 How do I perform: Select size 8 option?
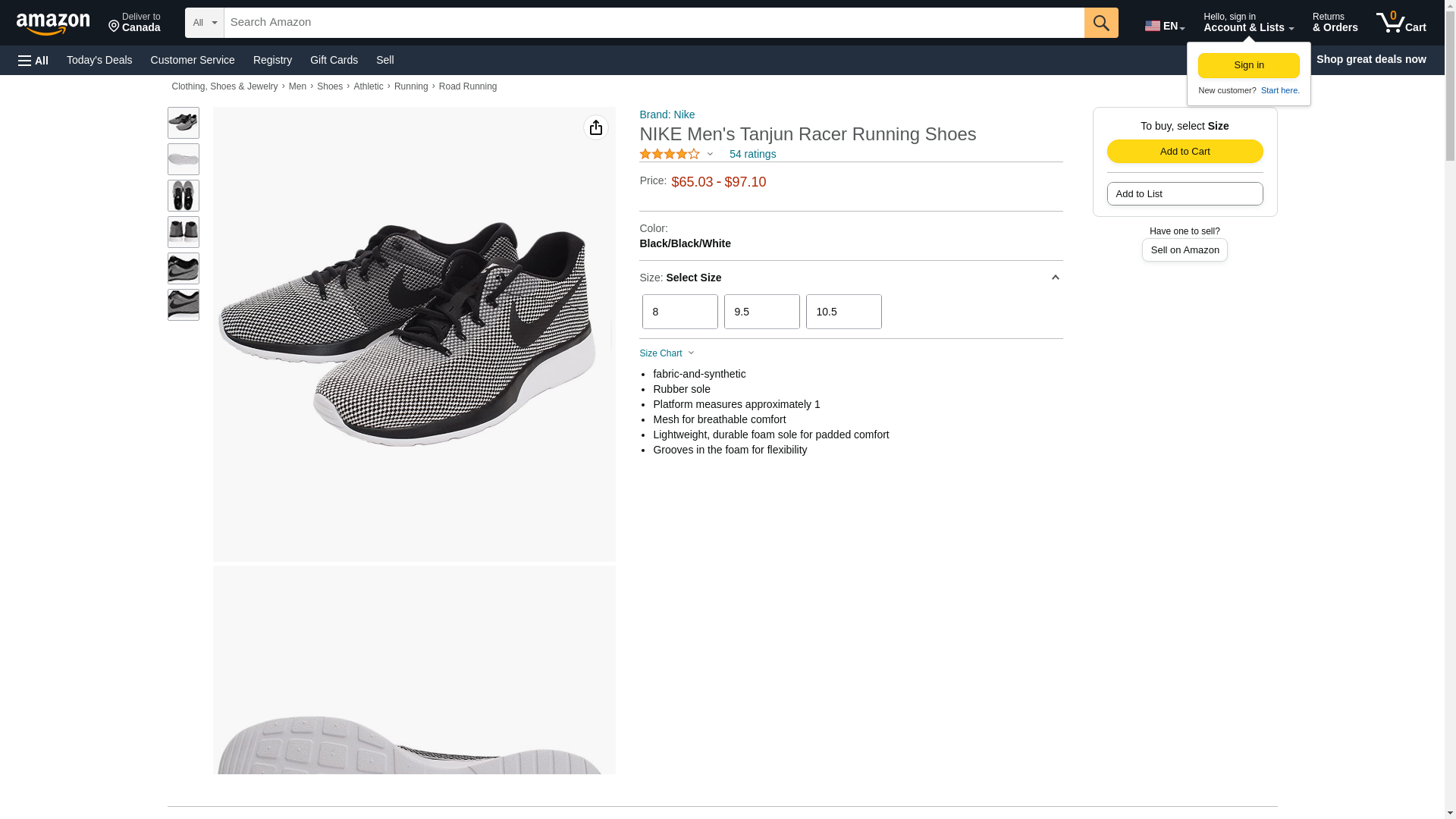pos(679,312)
